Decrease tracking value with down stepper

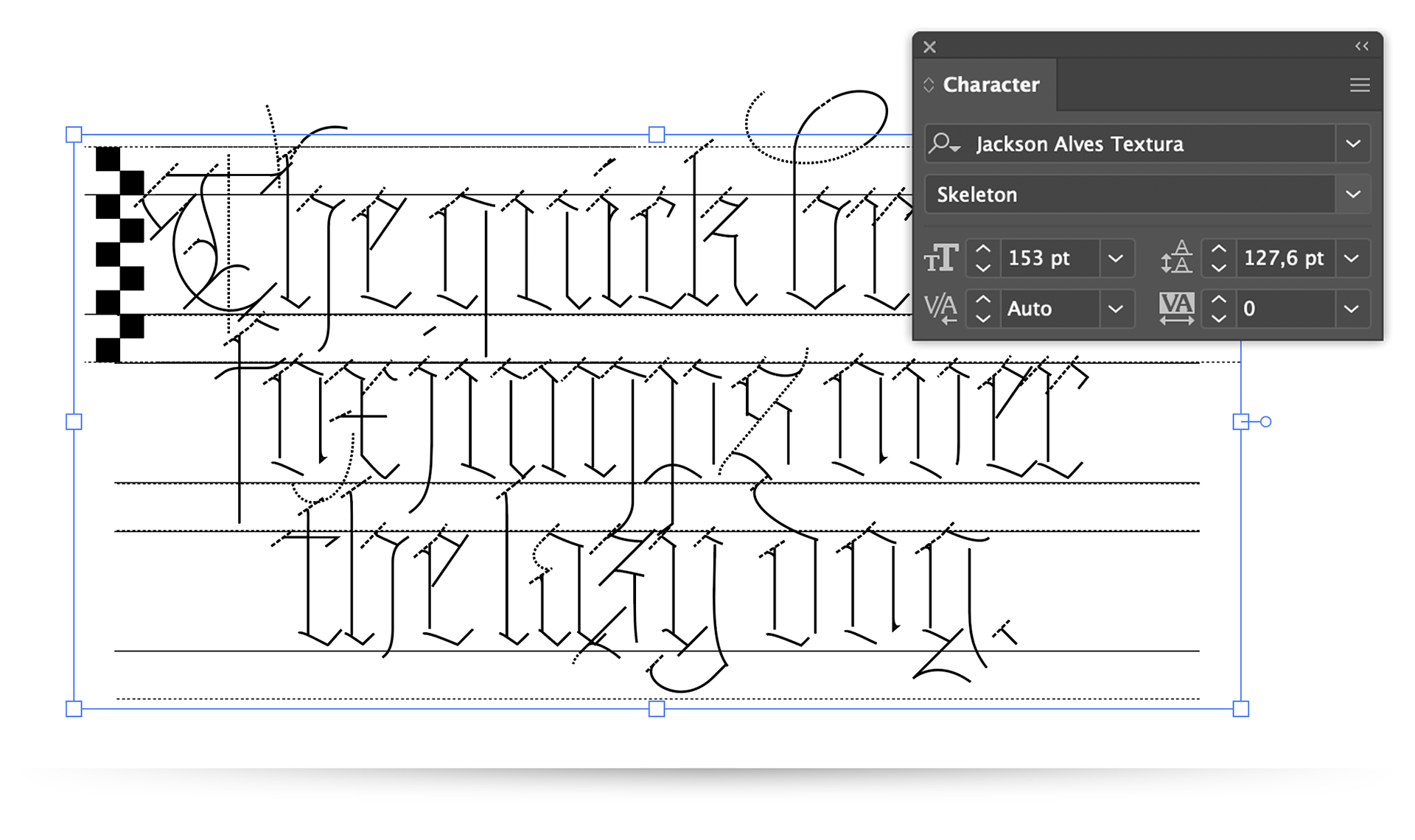click(x=1218, y=318)
